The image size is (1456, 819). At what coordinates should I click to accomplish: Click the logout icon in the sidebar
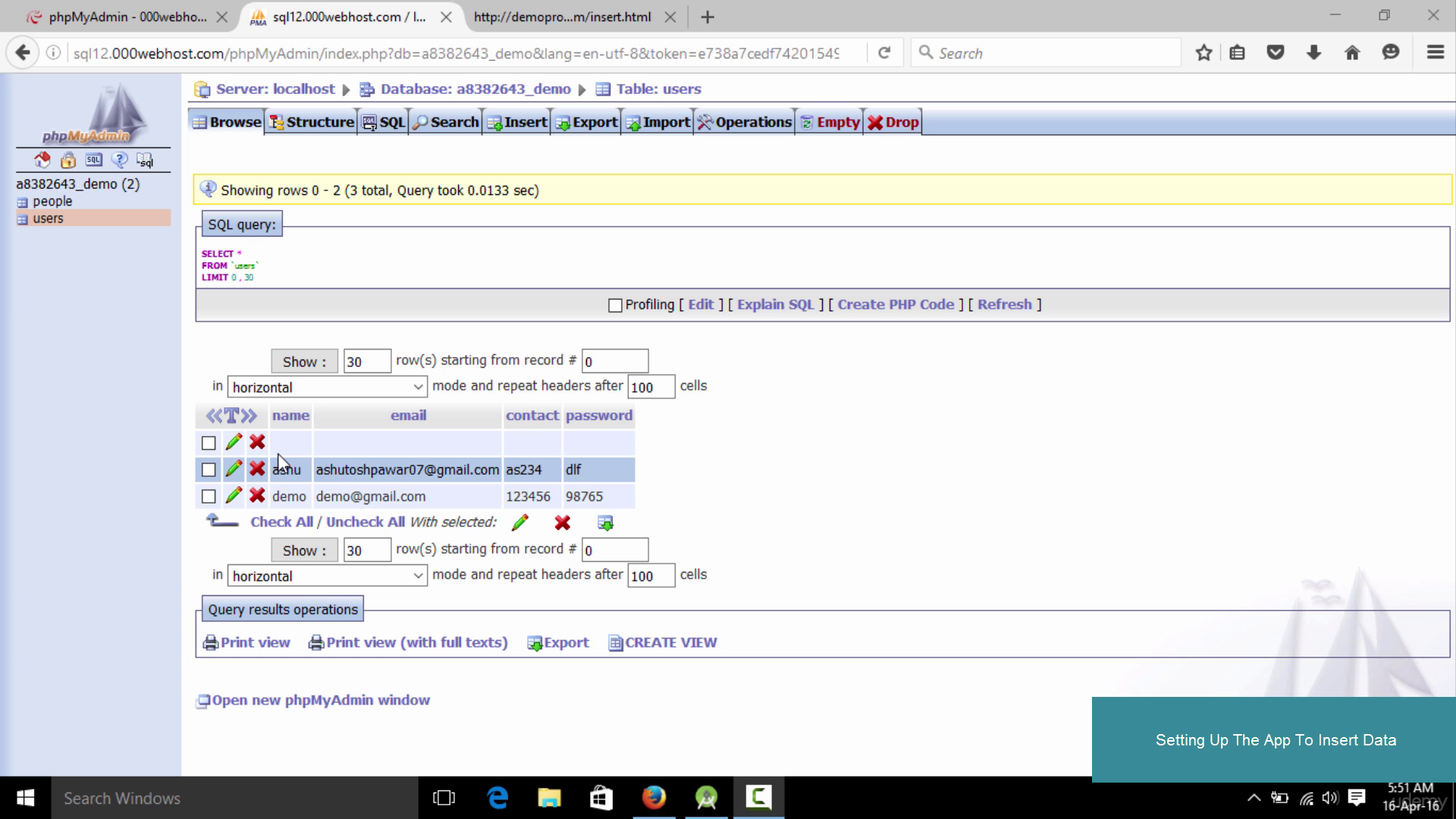(68, 160)
